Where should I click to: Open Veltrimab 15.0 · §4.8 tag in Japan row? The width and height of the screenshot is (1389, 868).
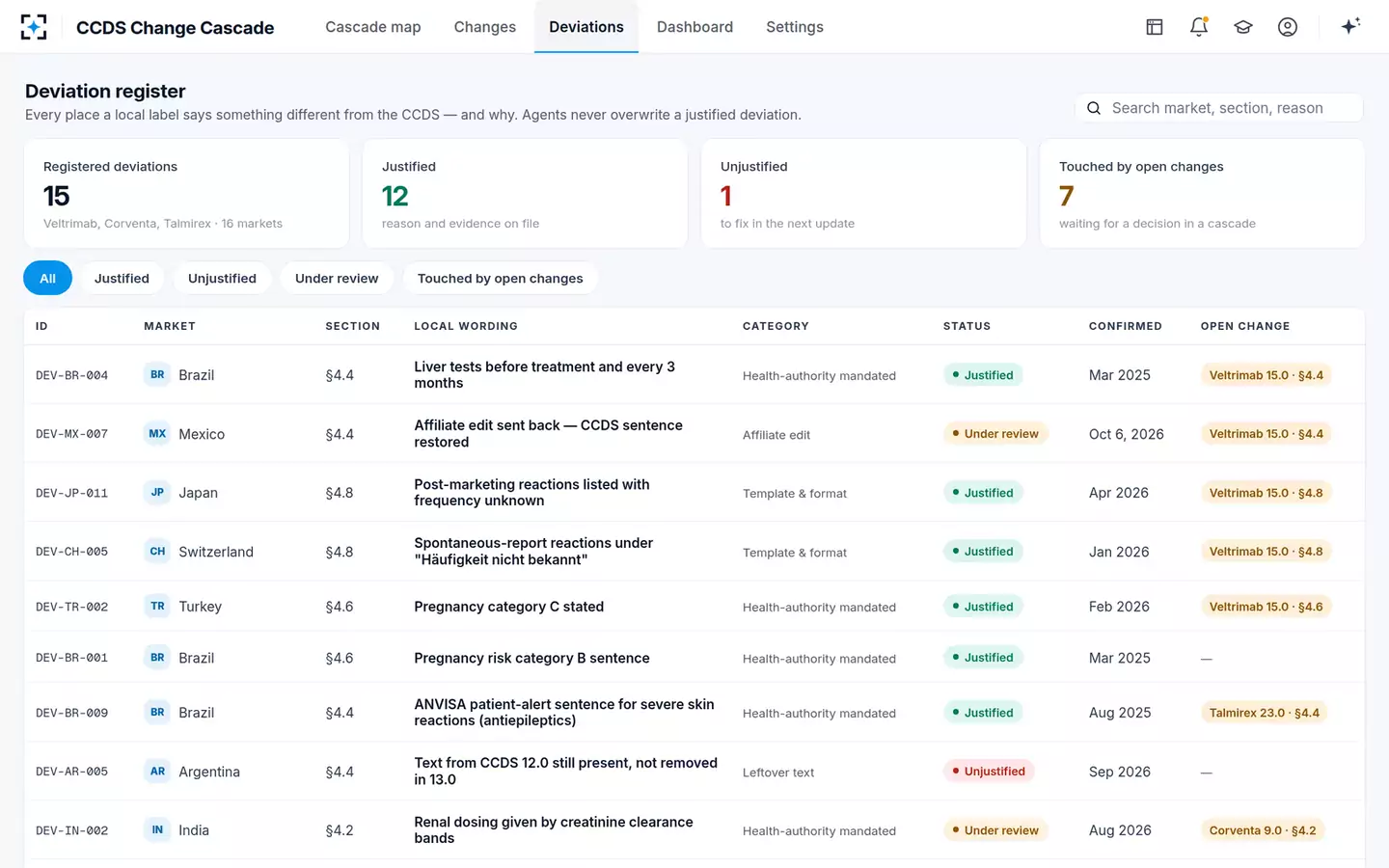click(1266, 493)
